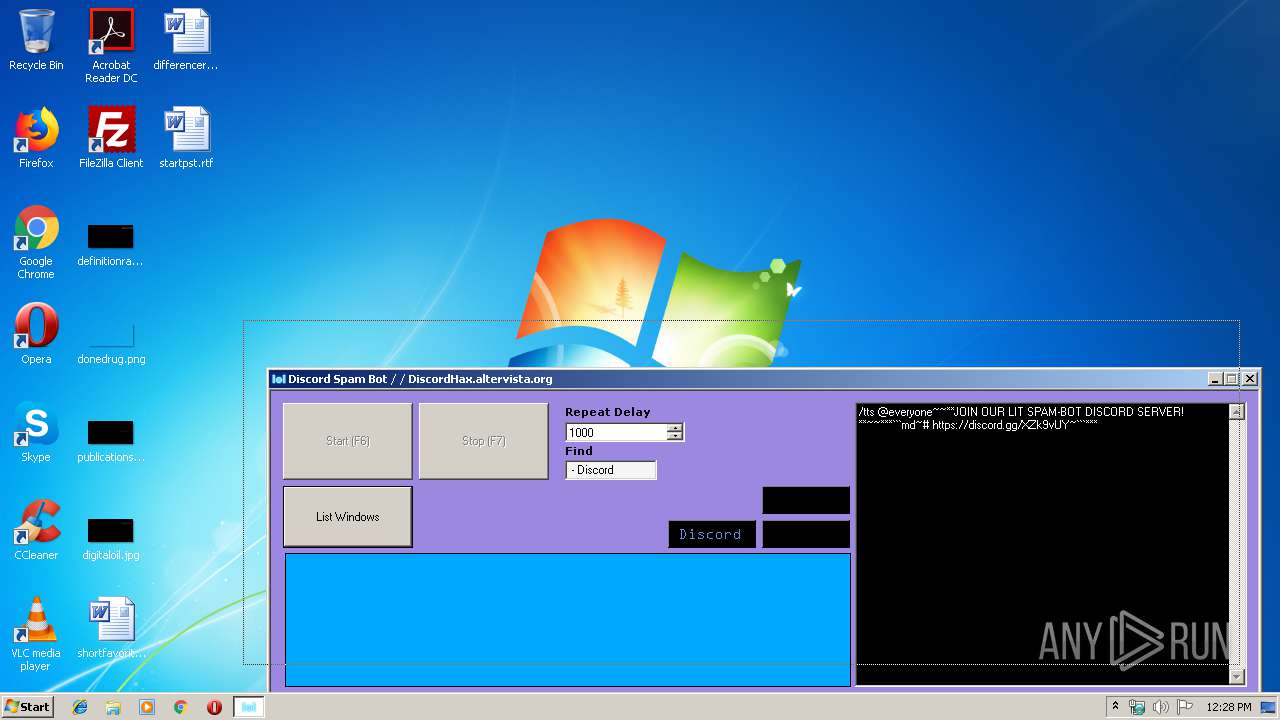The height and width of the screenshot is (720, 1280).
Task: Launch Google Chrome desktop shortcut
Action: point(36,243)
